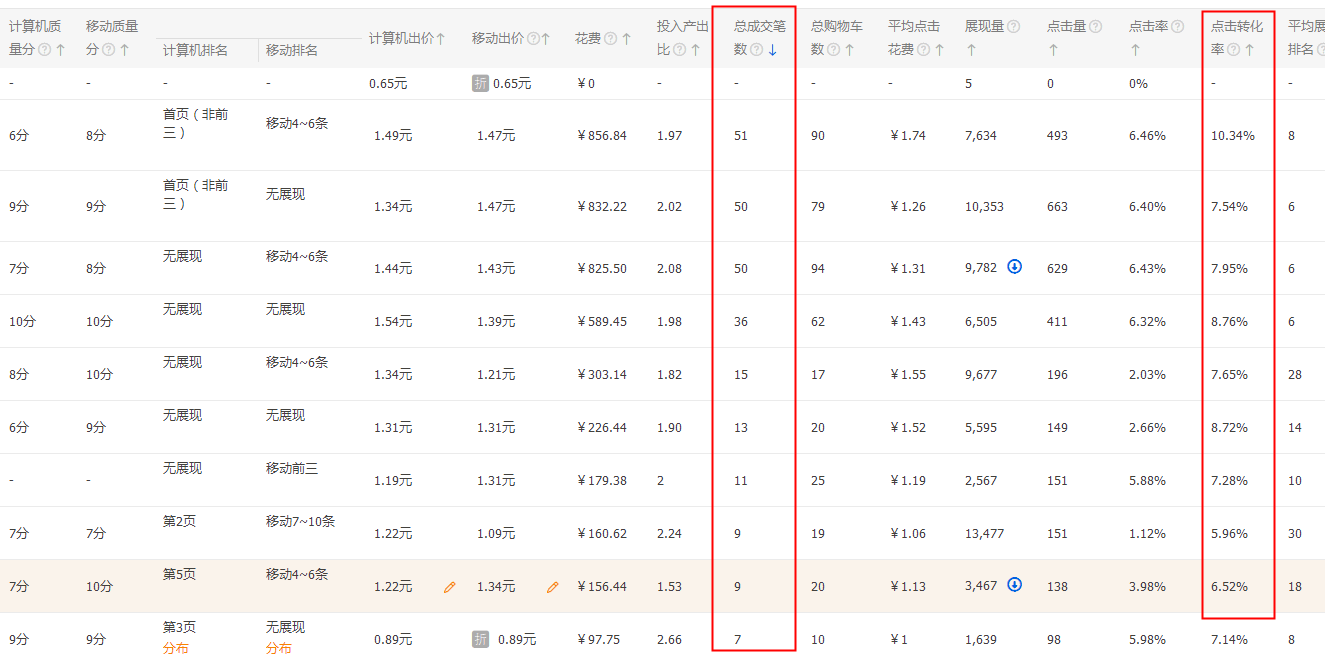1325x658 pixels.
Task: Sort by 投入产出比 arrow
Action: click(695, 50)
